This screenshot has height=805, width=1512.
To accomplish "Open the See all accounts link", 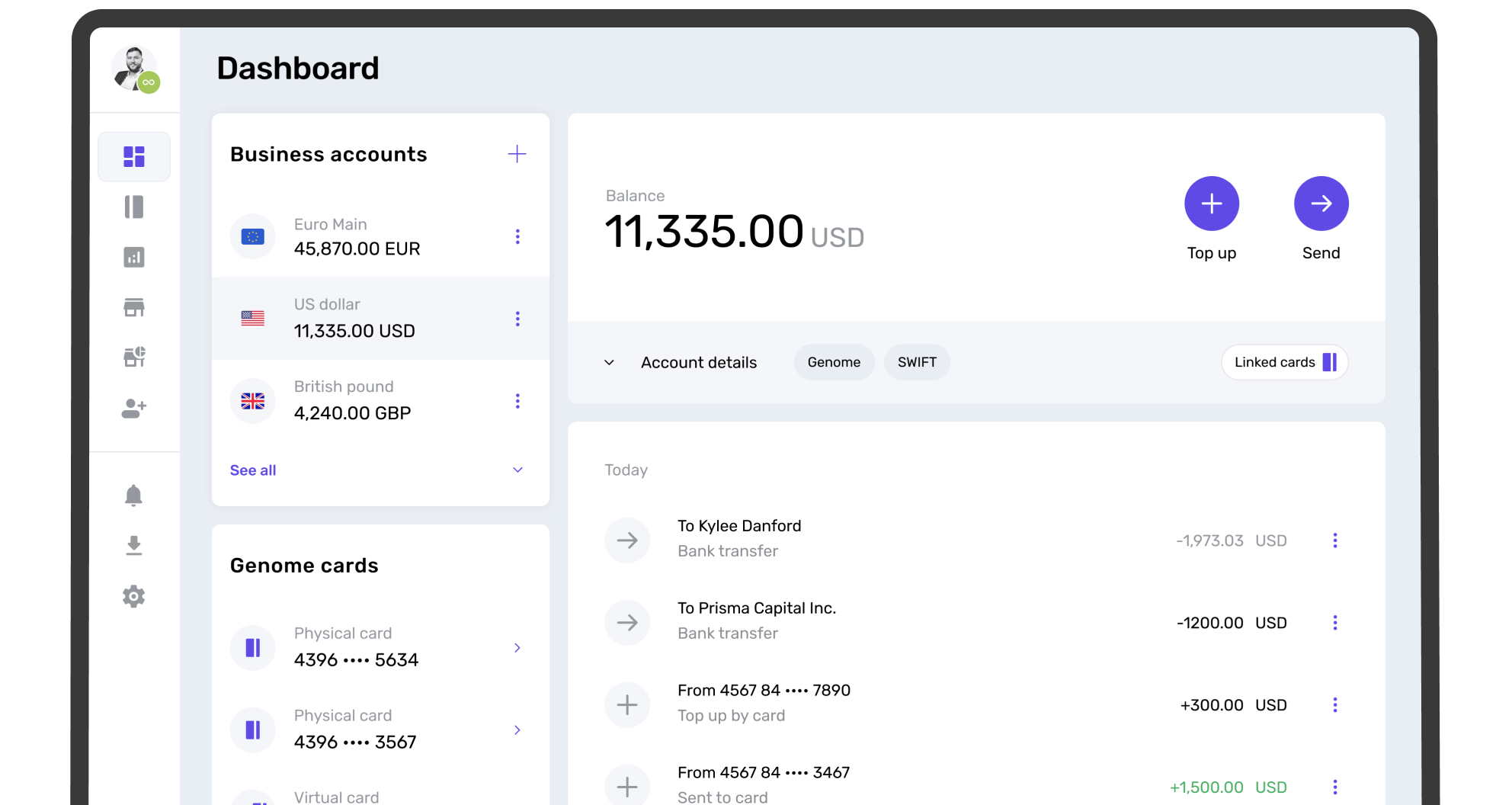I will (x=252, y=470).
